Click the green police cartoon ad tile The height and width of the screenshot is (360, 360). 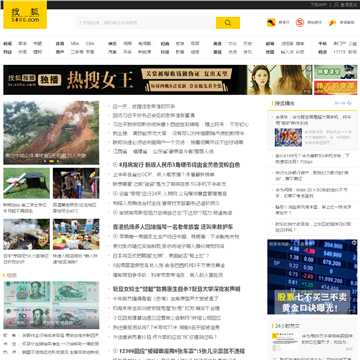pos(336,72)
